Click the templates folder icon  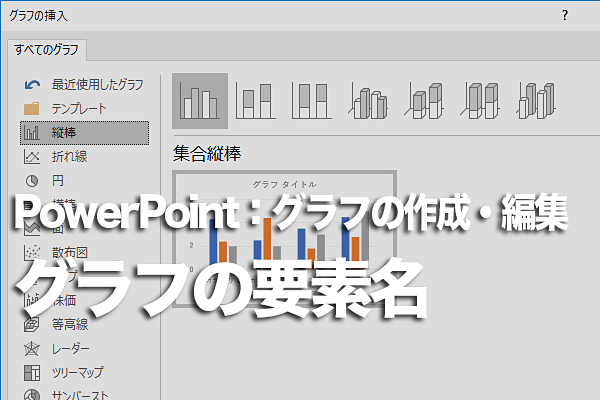[31, 109]
